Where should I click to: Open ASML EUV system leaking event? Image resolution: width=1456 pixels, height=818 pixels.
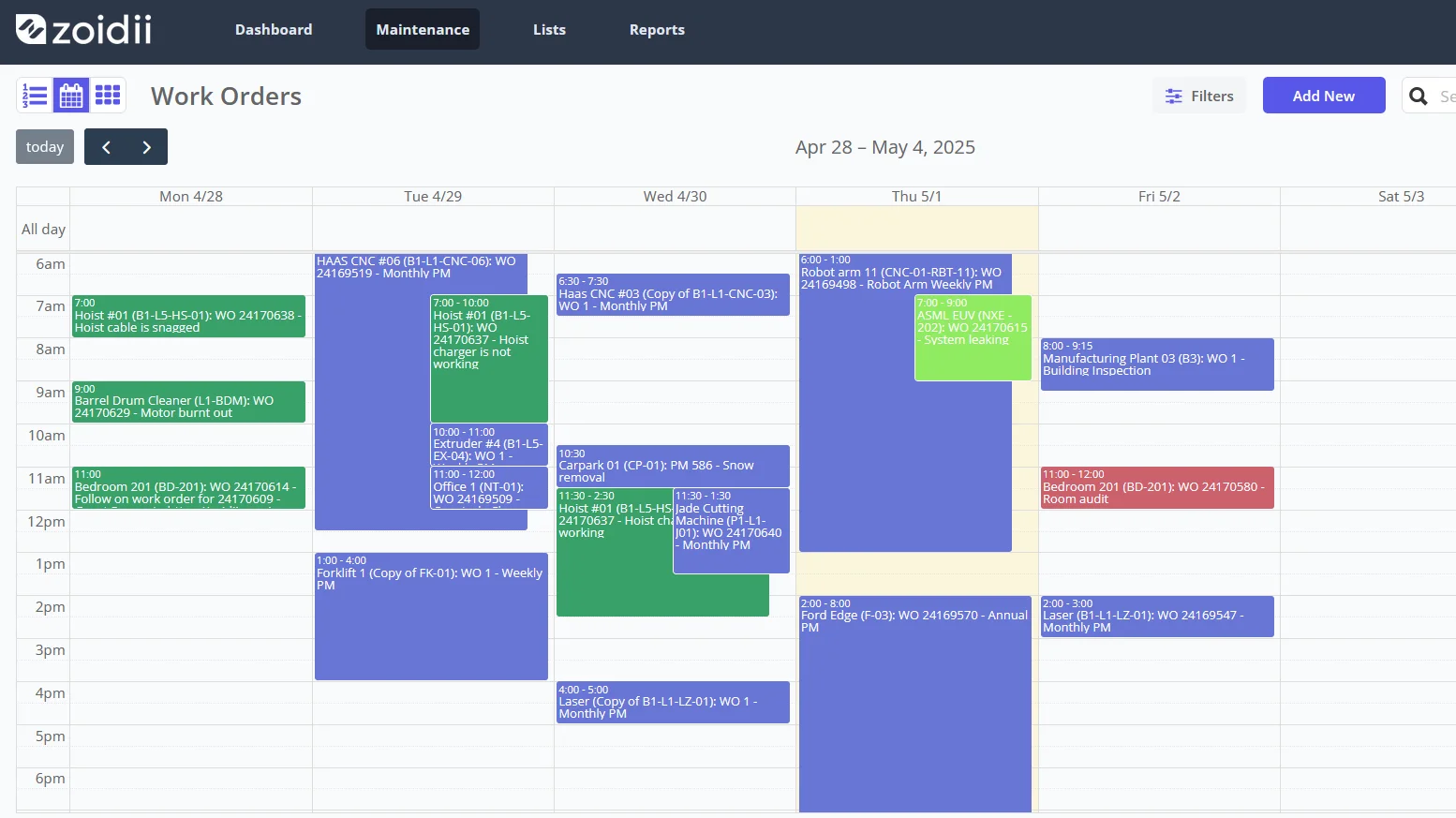(x=973, y=338)
